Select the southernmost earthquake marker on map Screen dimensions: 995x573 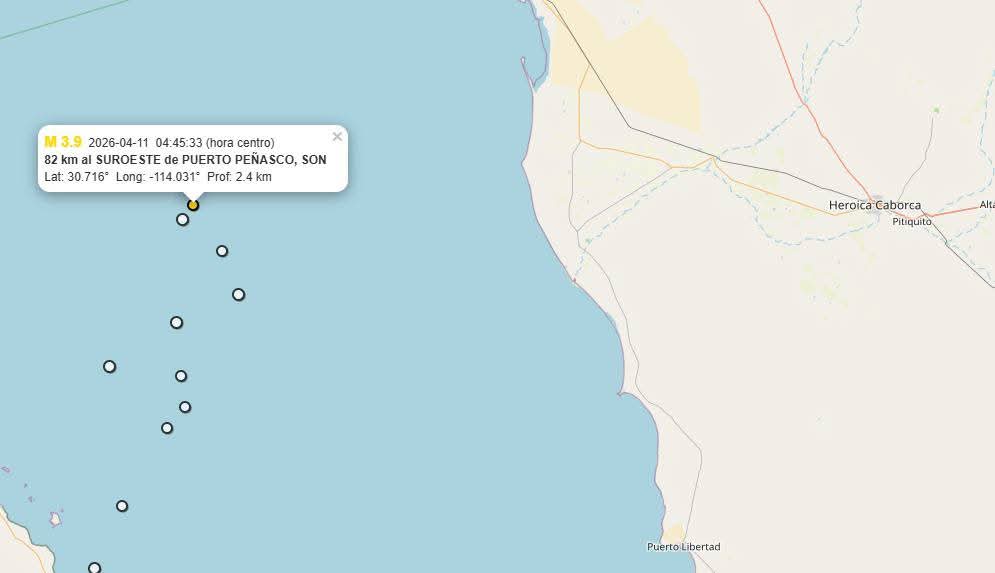click(x=94, y=567)
